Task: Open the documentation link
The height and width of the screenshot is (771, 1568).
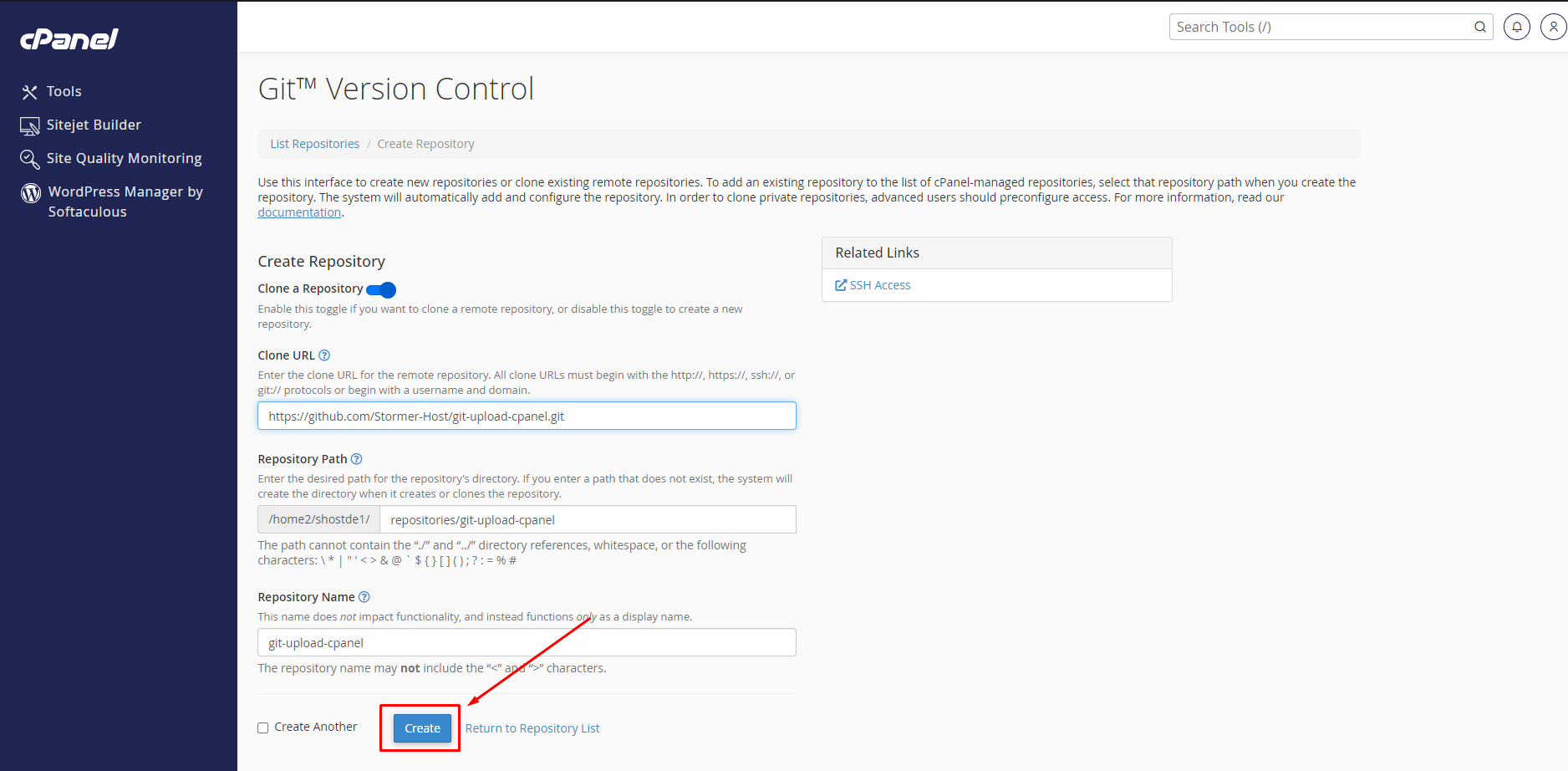Action: pyautogui.click(x=299, y=212)
